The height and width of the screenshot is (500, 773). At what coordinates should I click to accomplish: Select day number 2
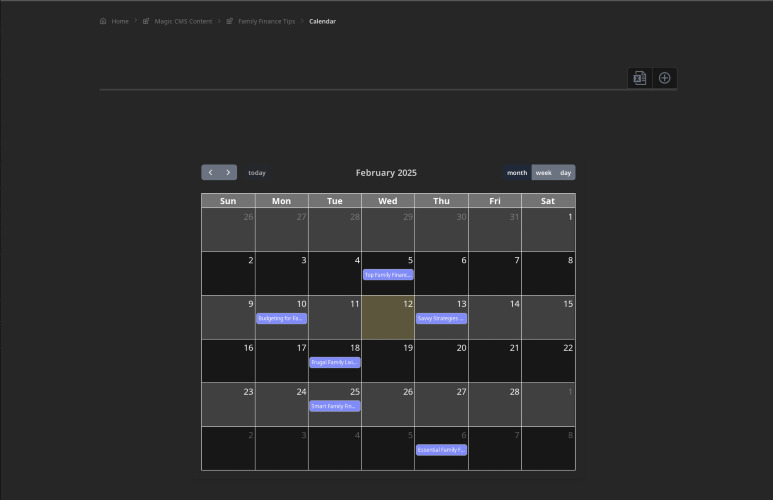(251, 260)
